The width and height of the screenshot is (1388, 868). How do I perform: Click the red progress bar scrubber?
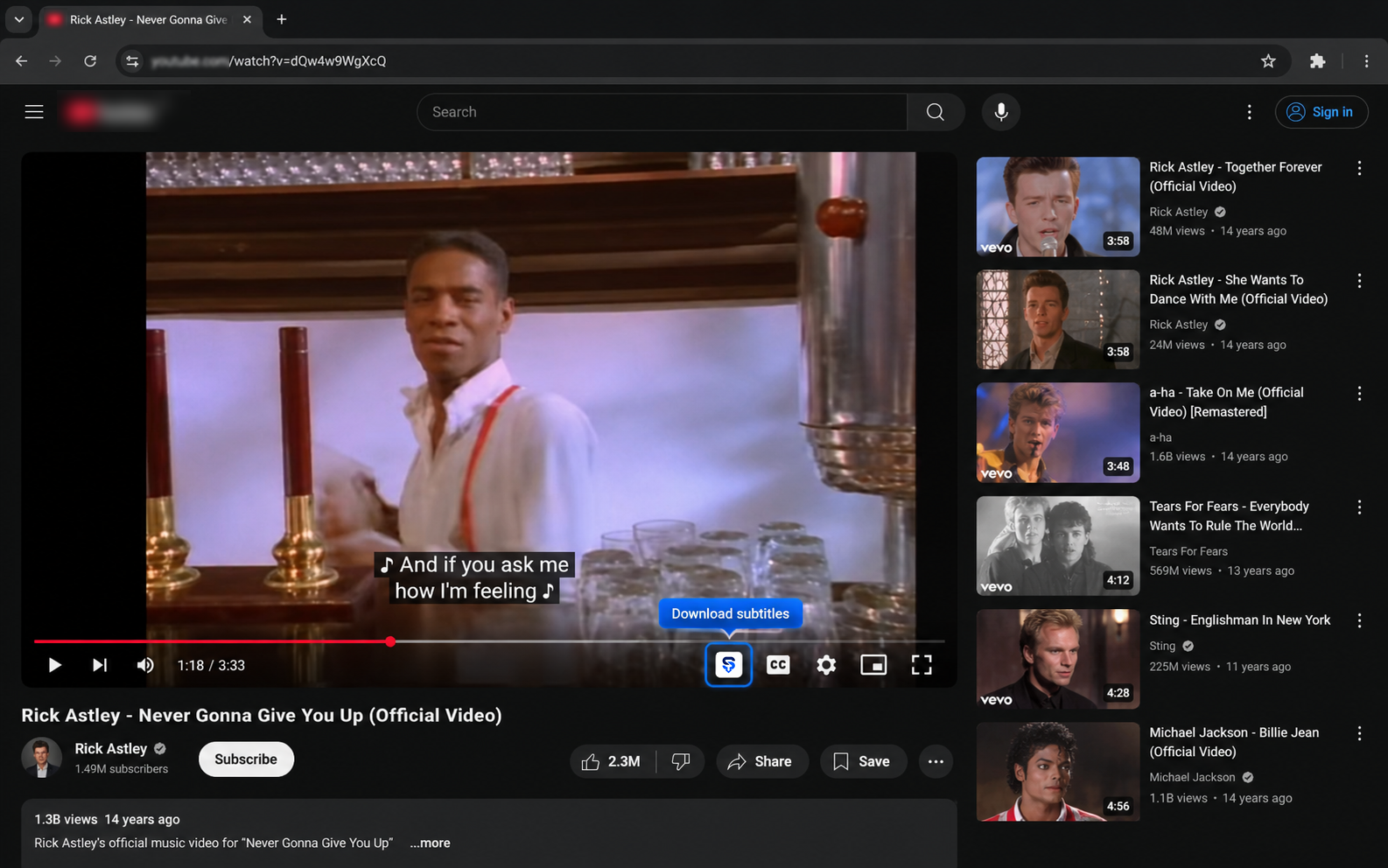coord(390,641)
